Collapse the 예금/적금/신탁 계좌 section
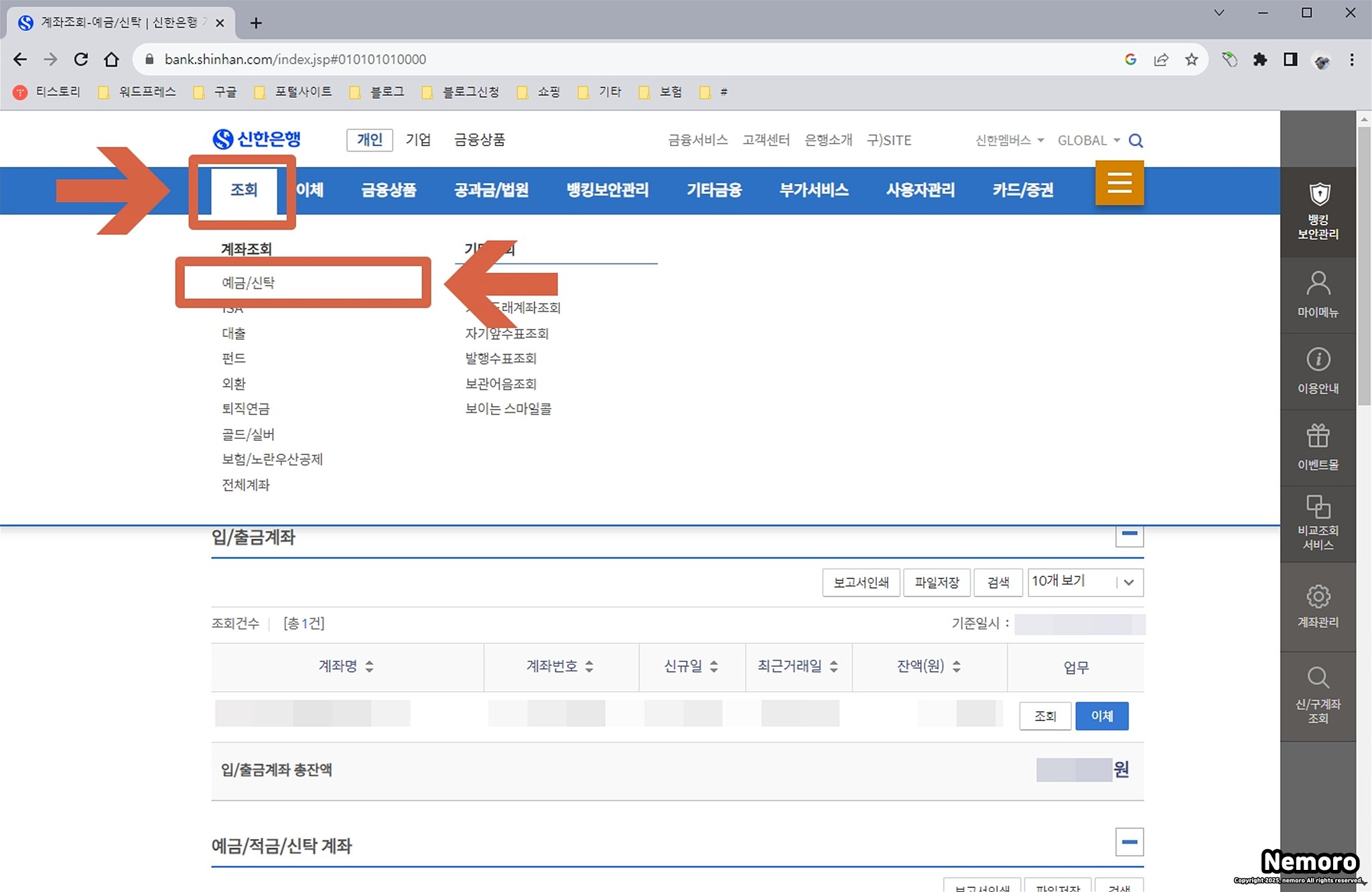Image resolution: width=1372 pixels, height=892 pixels. tap(1129, 842)
